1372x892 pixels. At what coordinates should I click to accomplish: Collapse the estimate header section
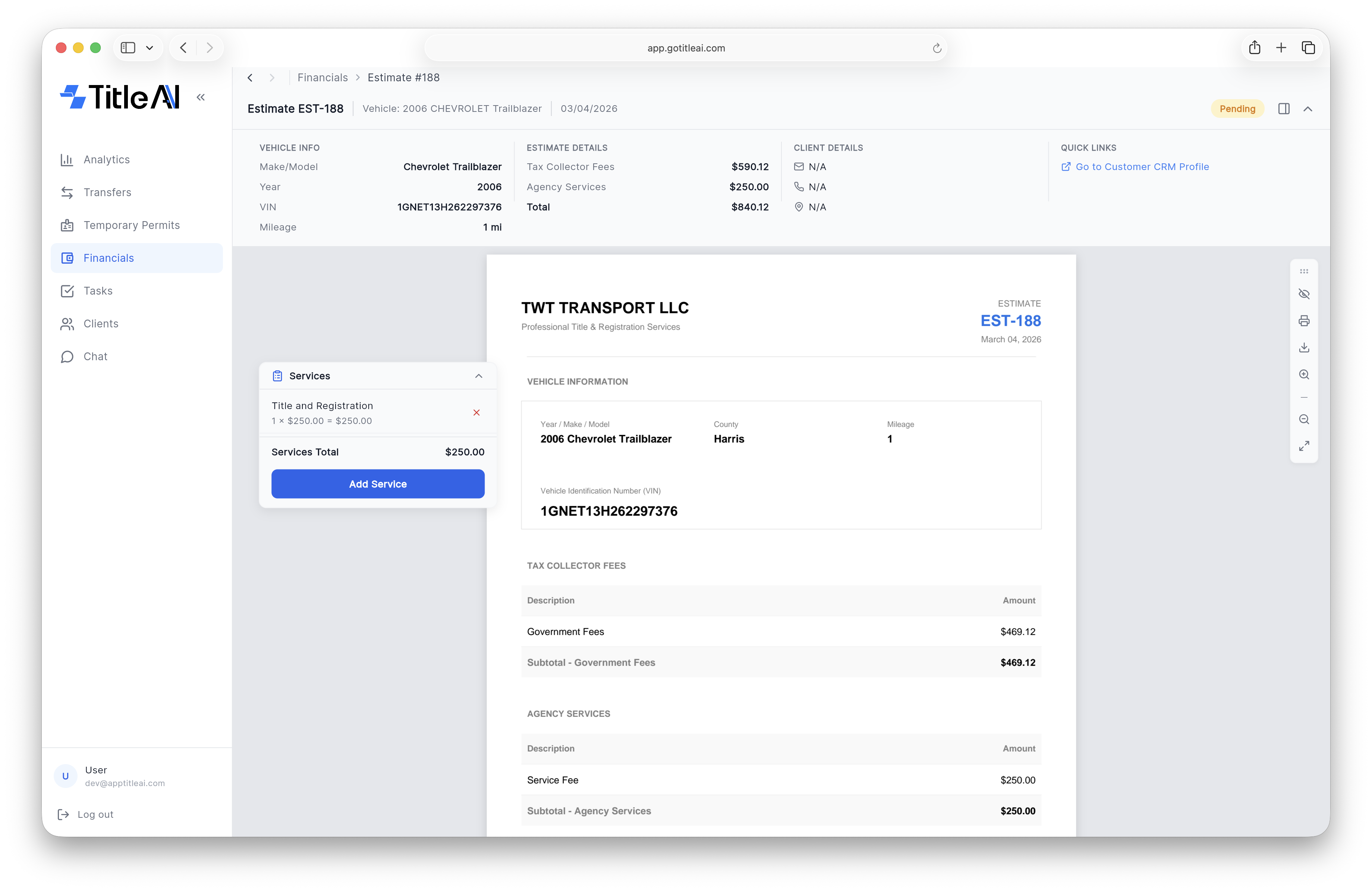coord(1308,109)
